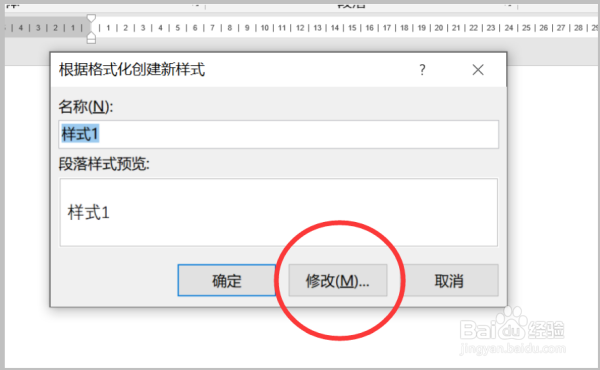The image size is (600, 370).
Task: Close the create new style dialog
Action: point(478,70)
